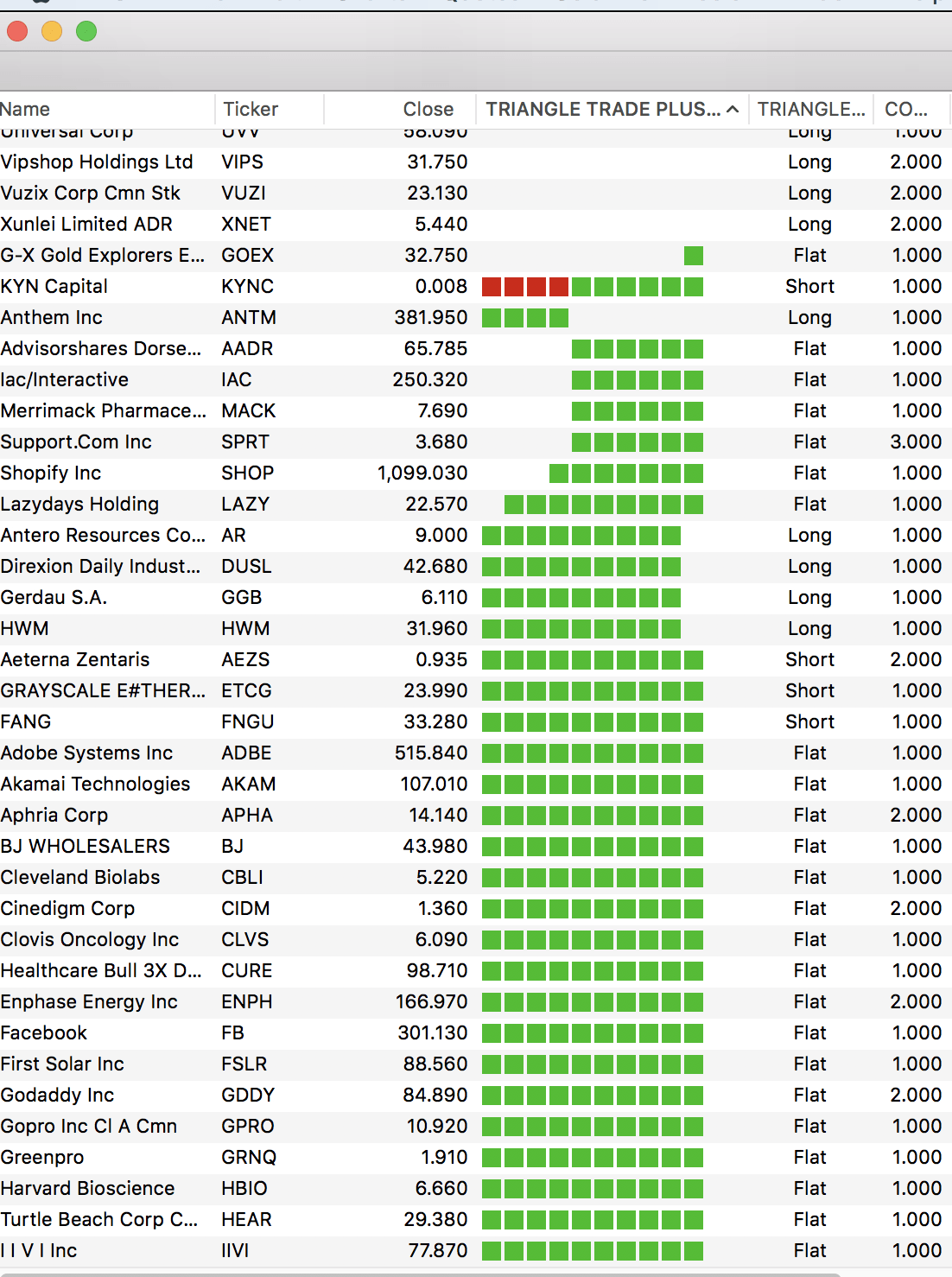This screenshot has width=952, height=1277.
Task: Click the FSLR ticker cell
Action: [x=244, y=1064]
